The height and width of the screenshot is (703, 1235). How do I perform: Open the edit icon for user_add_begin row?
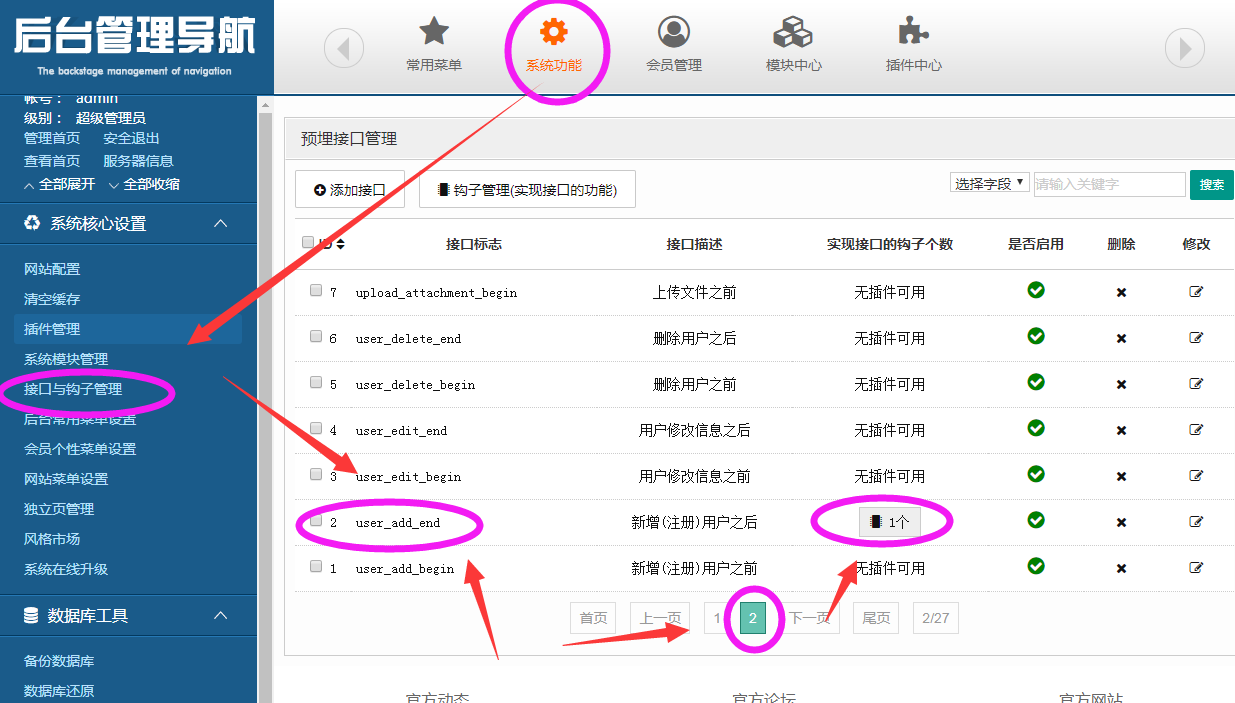(x=1196, y=567)
